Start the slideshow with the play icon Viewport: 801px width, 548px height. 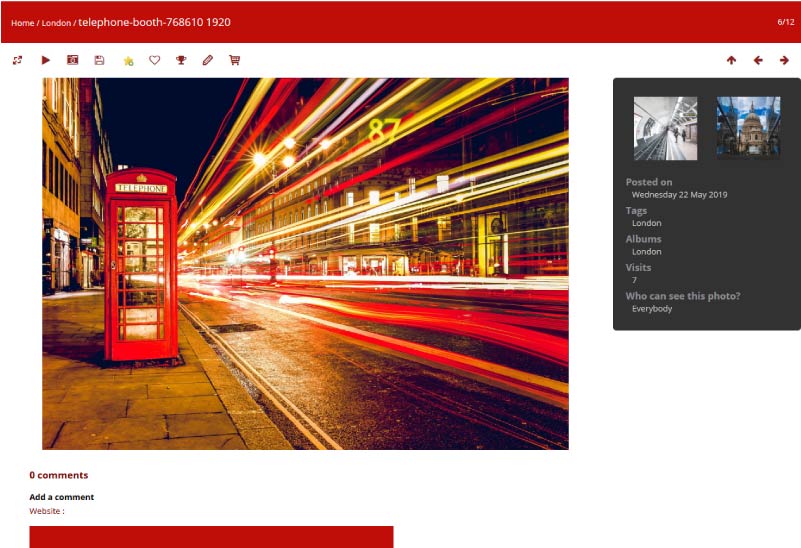[46, 60]
